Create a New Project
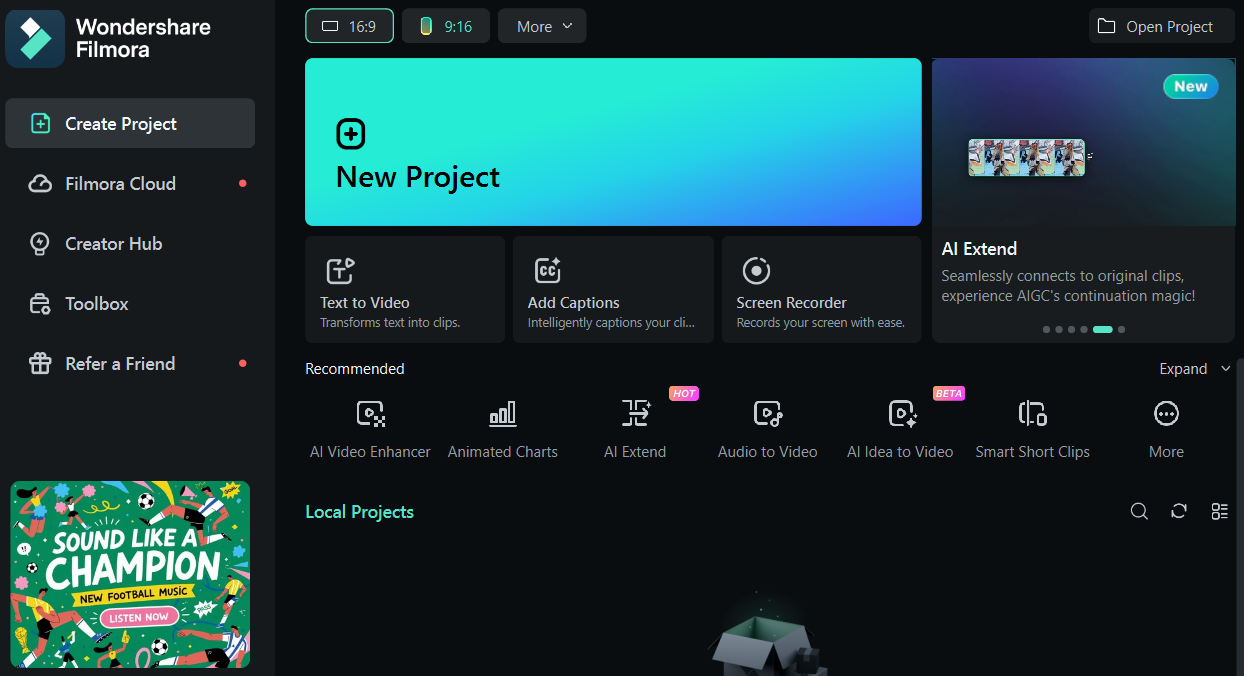Screen dimensions: 1244x676 pos(613,142)
